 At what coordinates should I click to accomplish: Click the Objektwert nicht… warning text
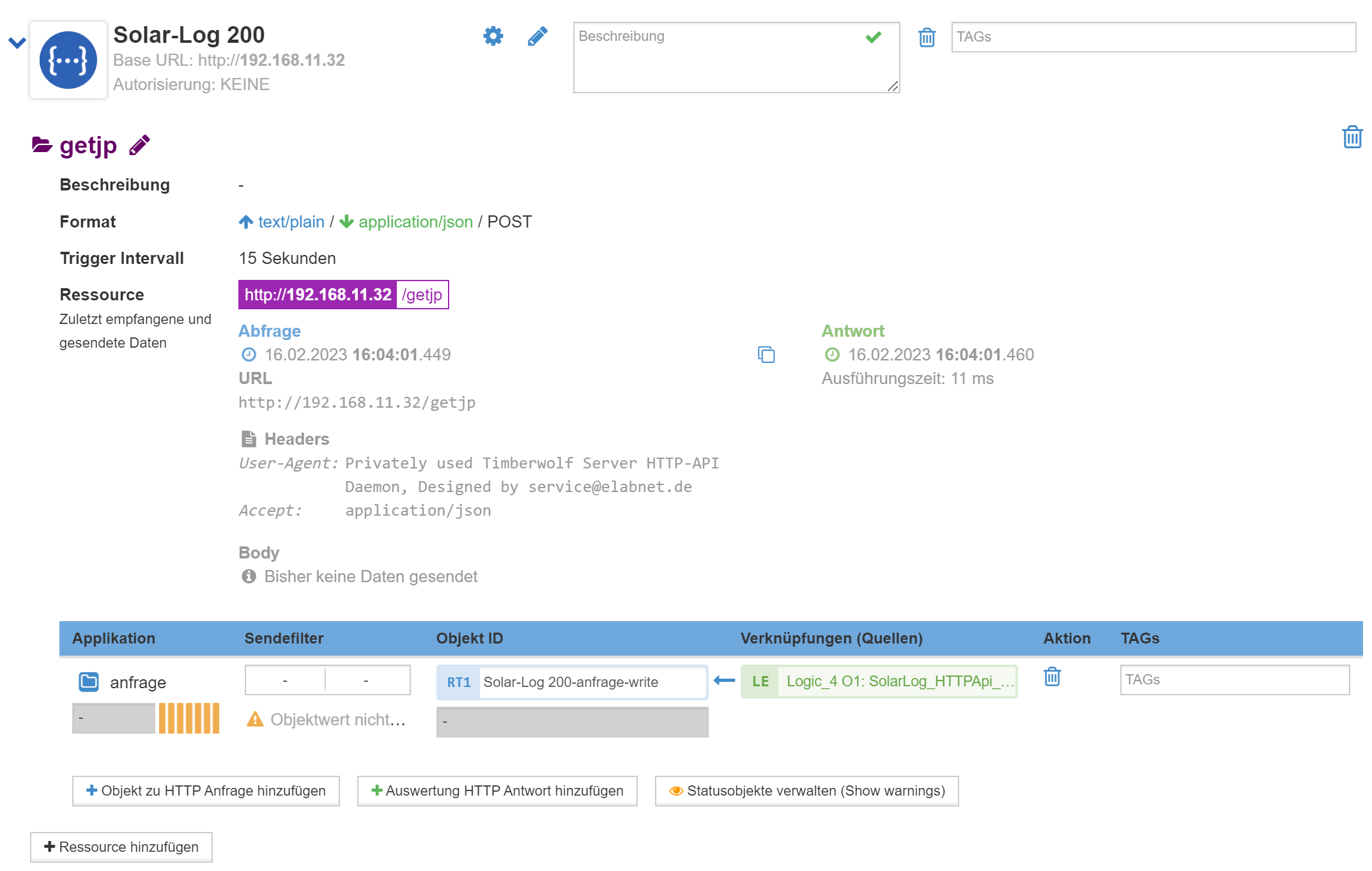pyautogui.click(x=338, y=720)
